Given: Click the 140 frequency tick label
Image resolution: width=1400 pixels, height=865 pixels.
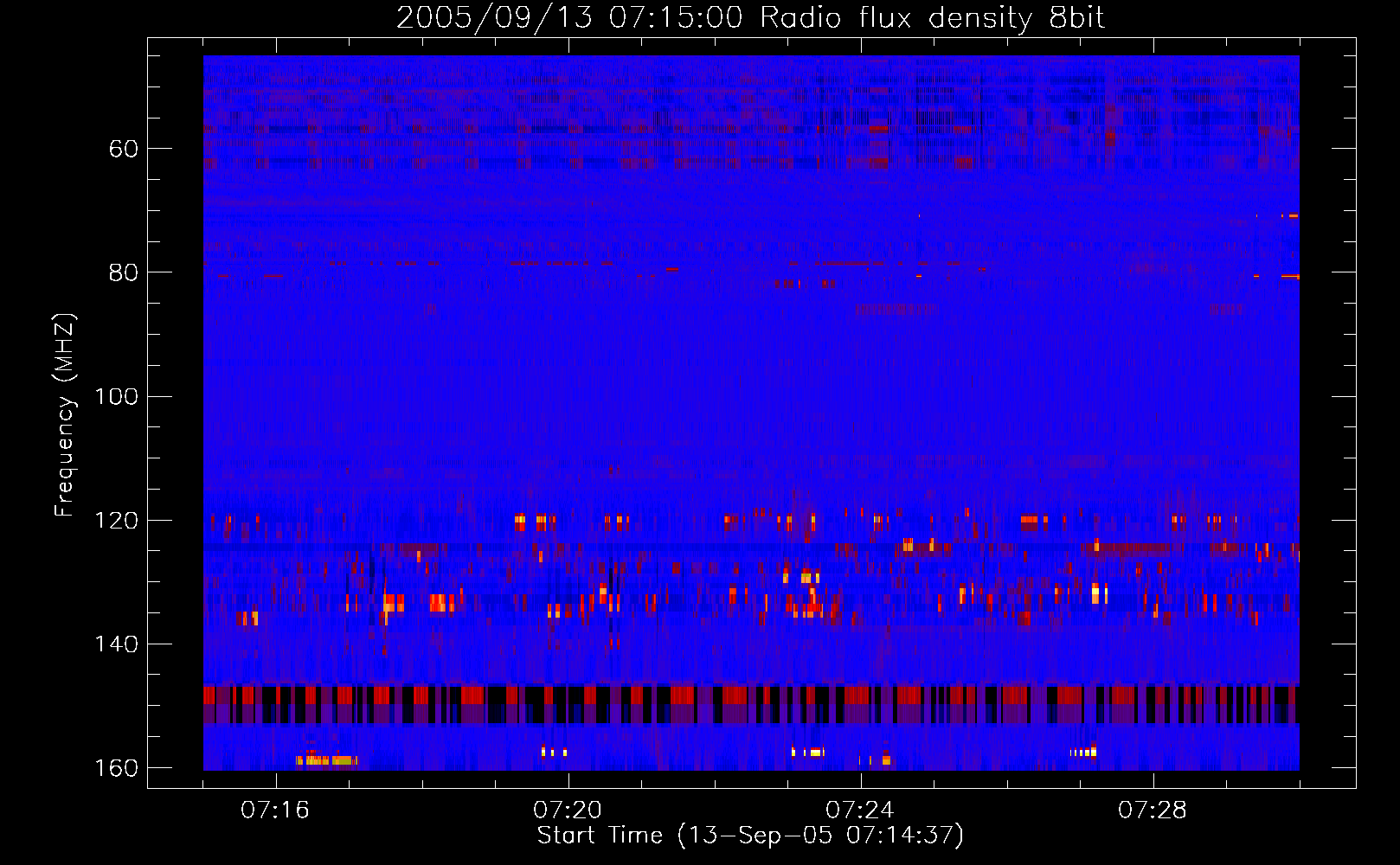Looking at the screenshot, I should (116, 644).
